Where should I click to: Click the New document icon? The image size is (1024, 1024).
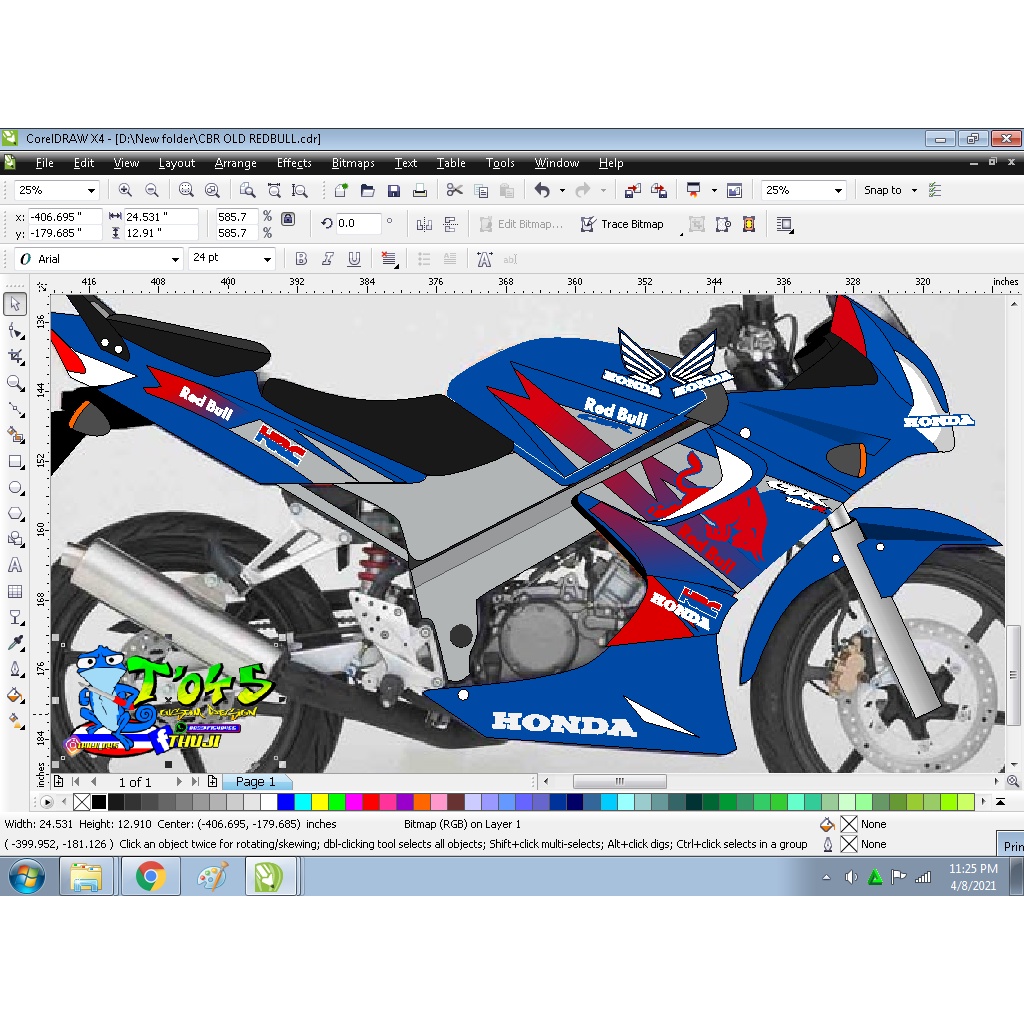click(341, 190)
